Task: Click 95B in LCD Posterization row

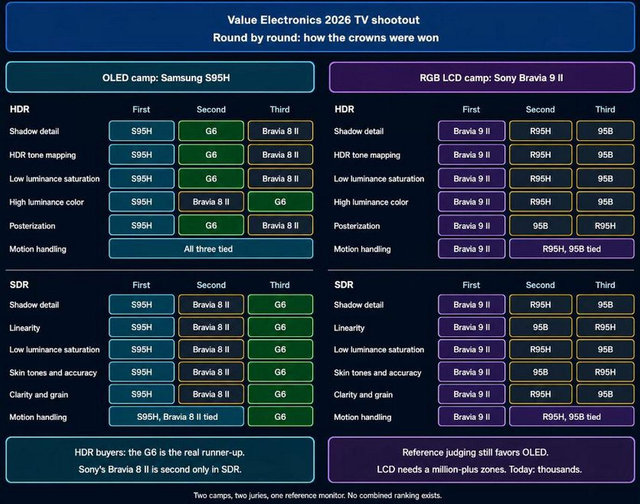Action: (540, 225)
